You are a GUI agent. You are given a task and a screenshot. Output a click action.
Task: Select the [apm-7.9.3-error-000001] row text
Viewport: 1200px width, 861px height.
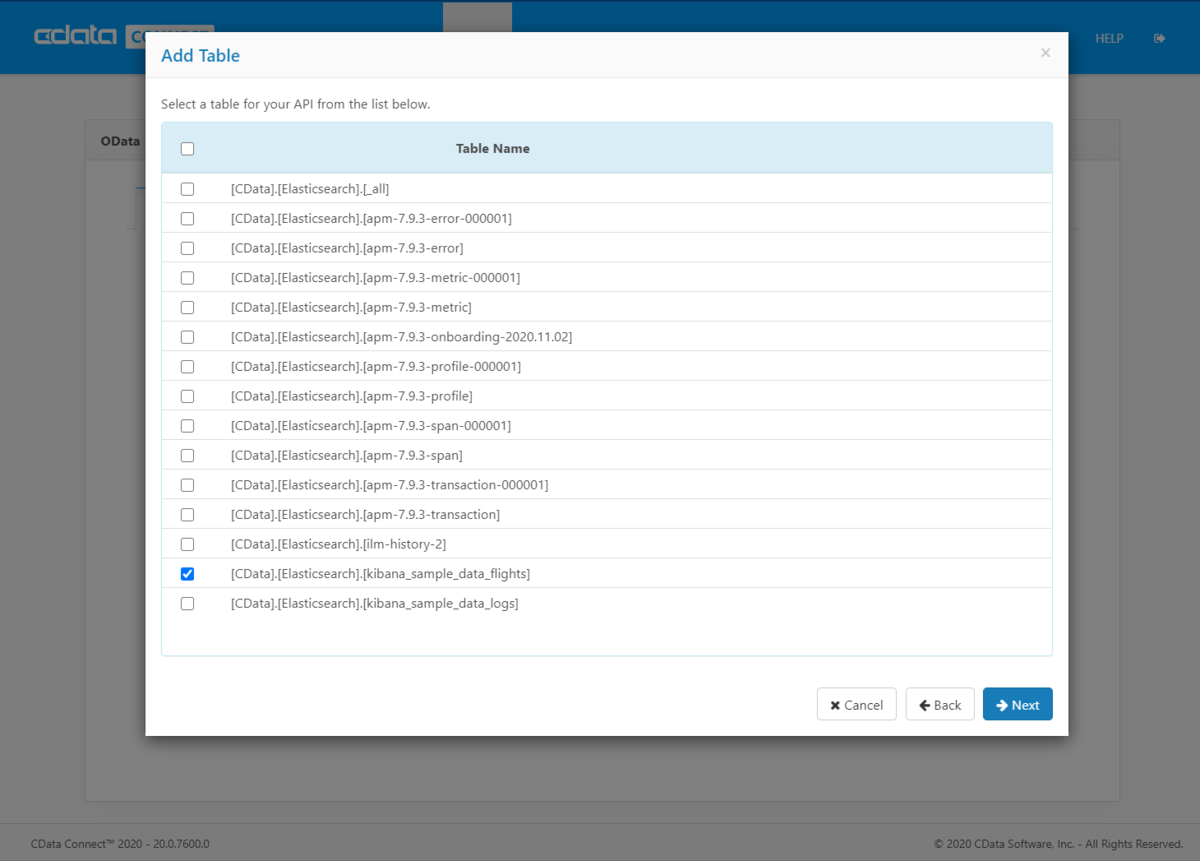(x=371, y=218)
